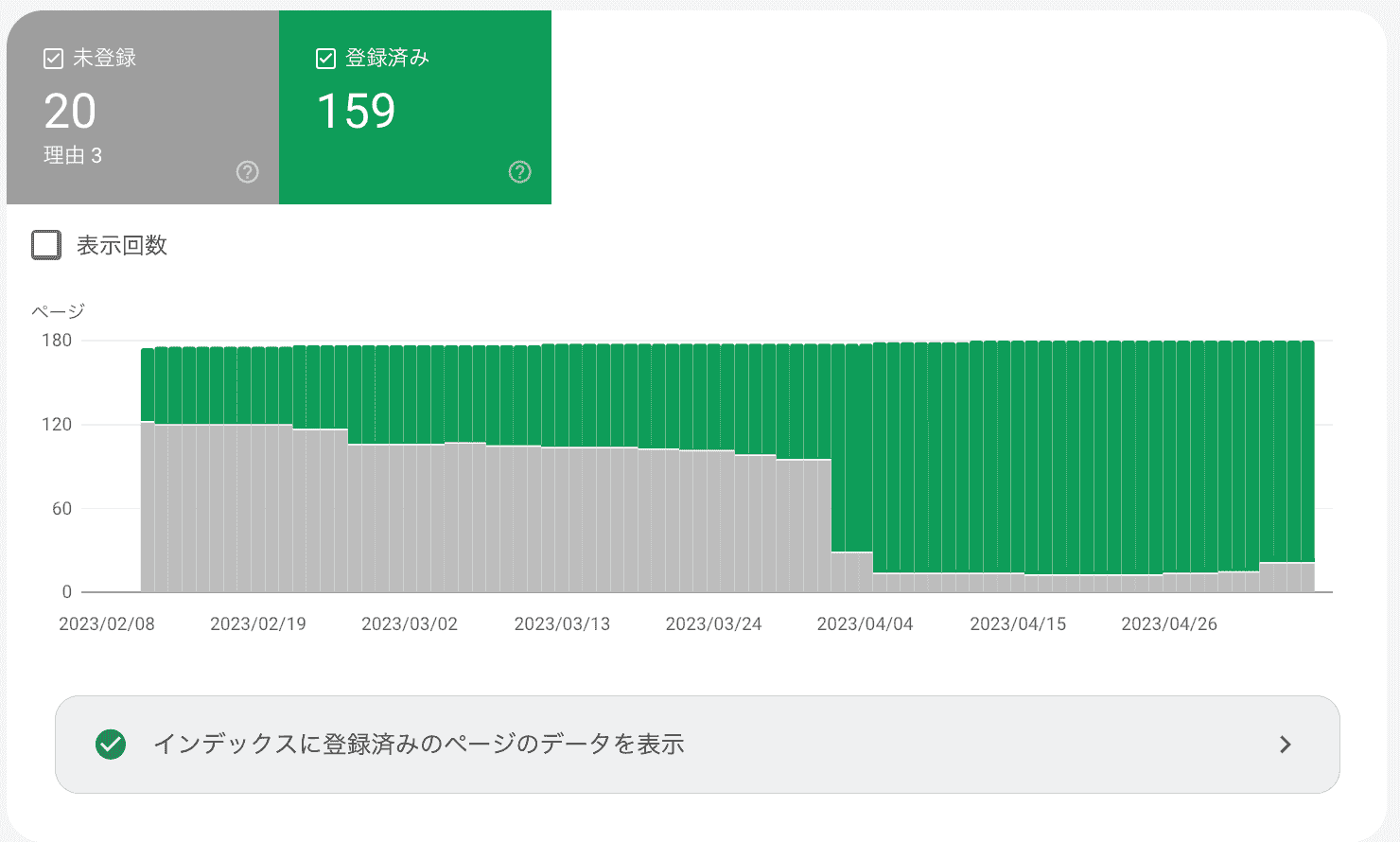The height and width of the screenshot is (842, 1400).
Task: Open インデックスに登録済みのページのデータを表示 link
Action: pyautogui.click(x=418, y=745)
